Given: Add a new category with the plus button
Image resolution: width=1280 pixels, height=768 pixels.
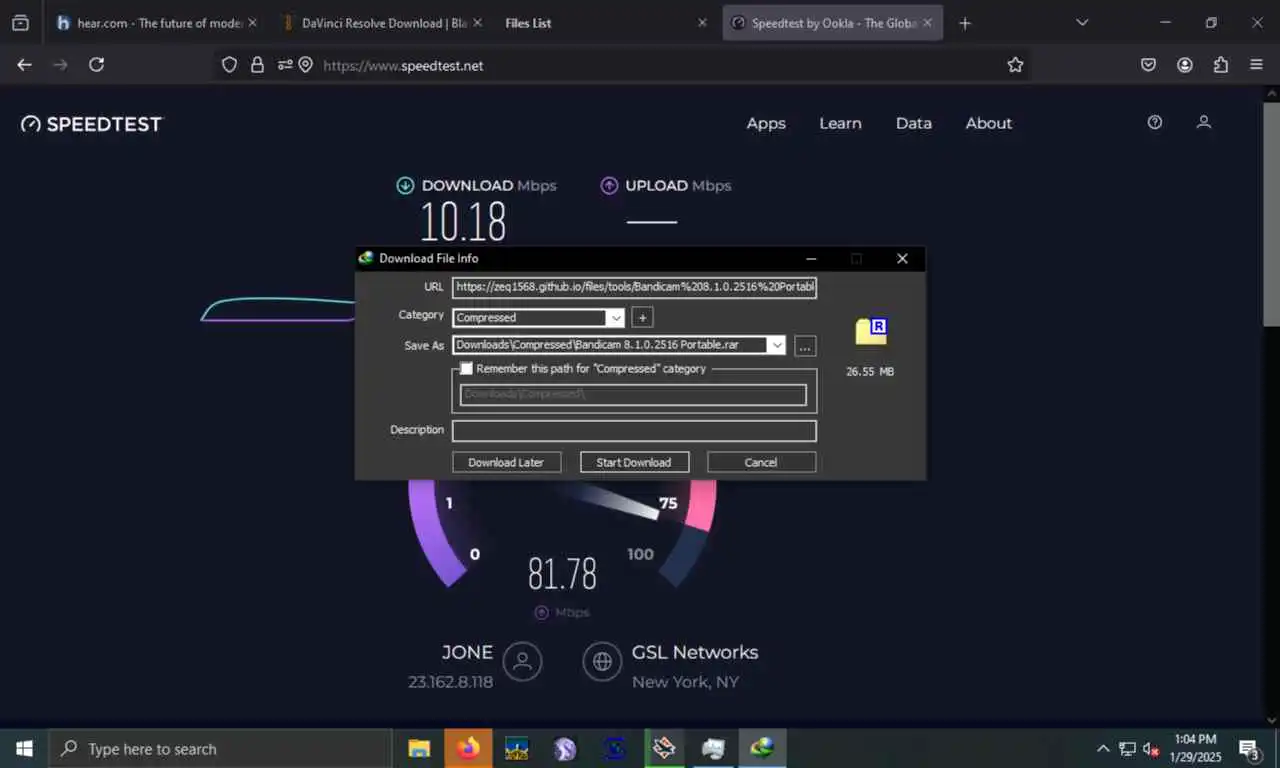Looking at the screenshot, I should (x=643, y=317).
